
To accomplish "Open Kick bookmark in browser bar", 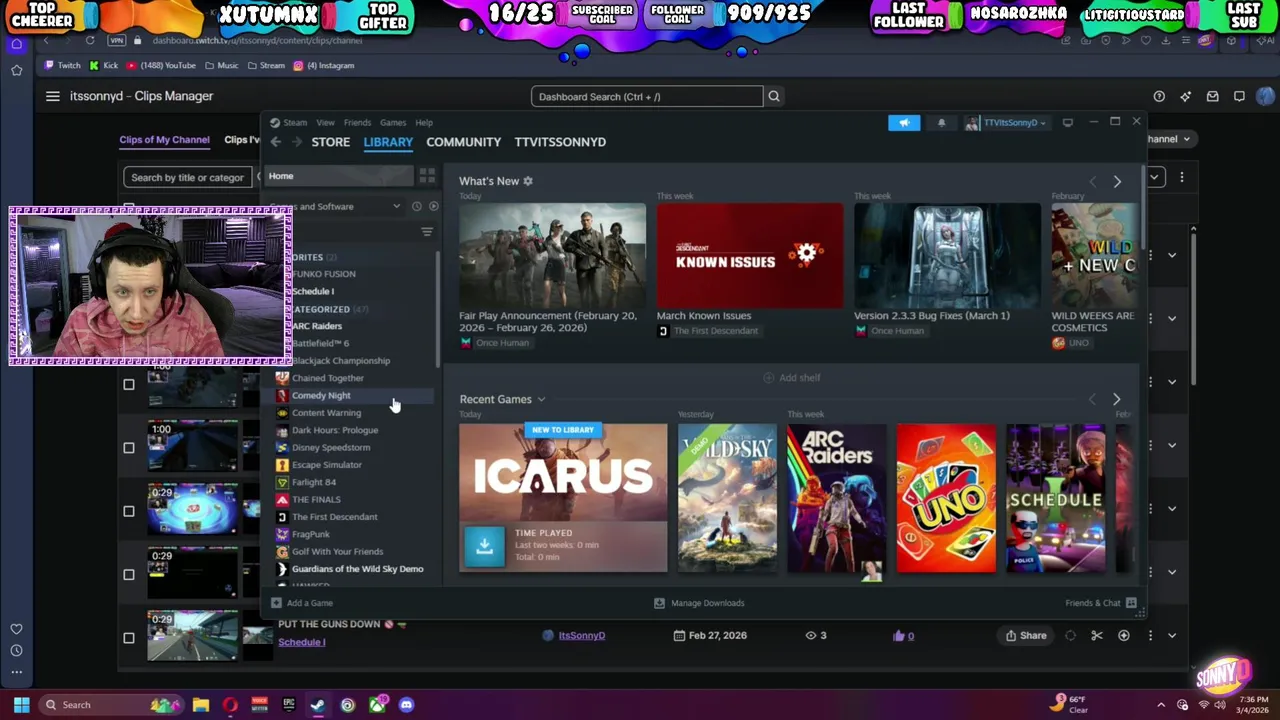I will click(103, 66).
